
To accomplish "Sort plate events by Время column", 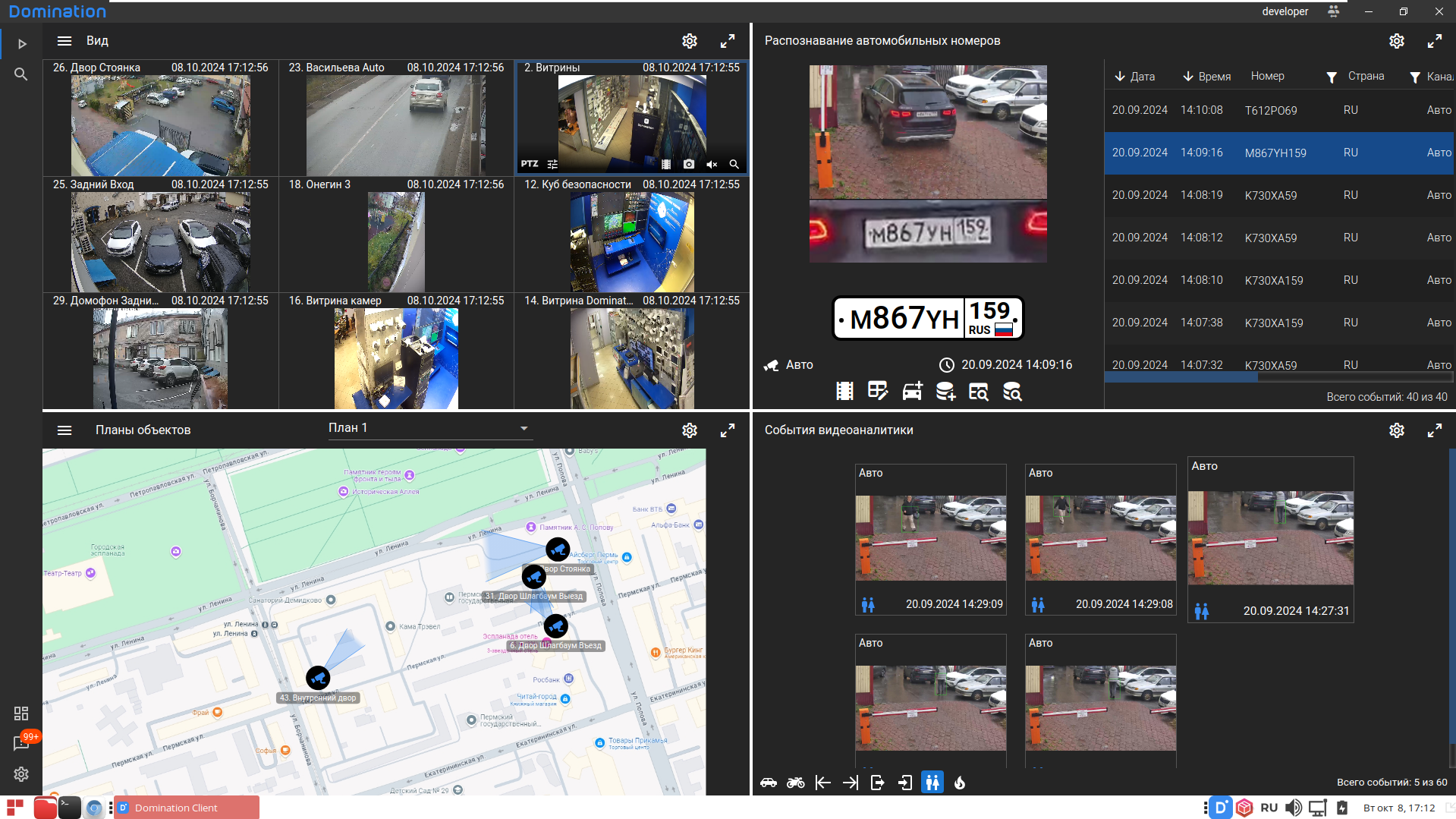I will (1206, 77).
